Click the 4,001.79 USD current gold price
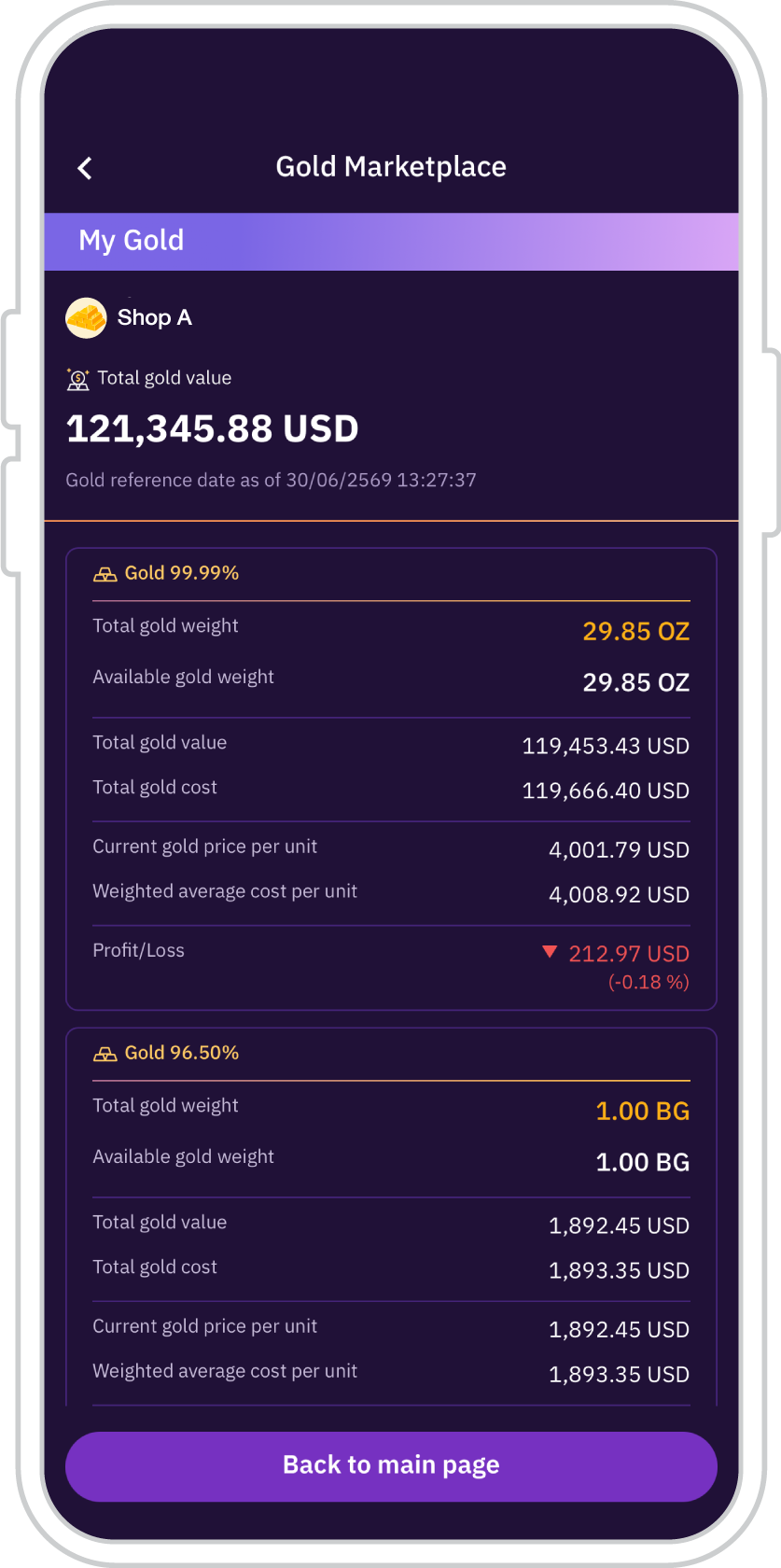This screenshot has width=781, height=1568. 620,850
